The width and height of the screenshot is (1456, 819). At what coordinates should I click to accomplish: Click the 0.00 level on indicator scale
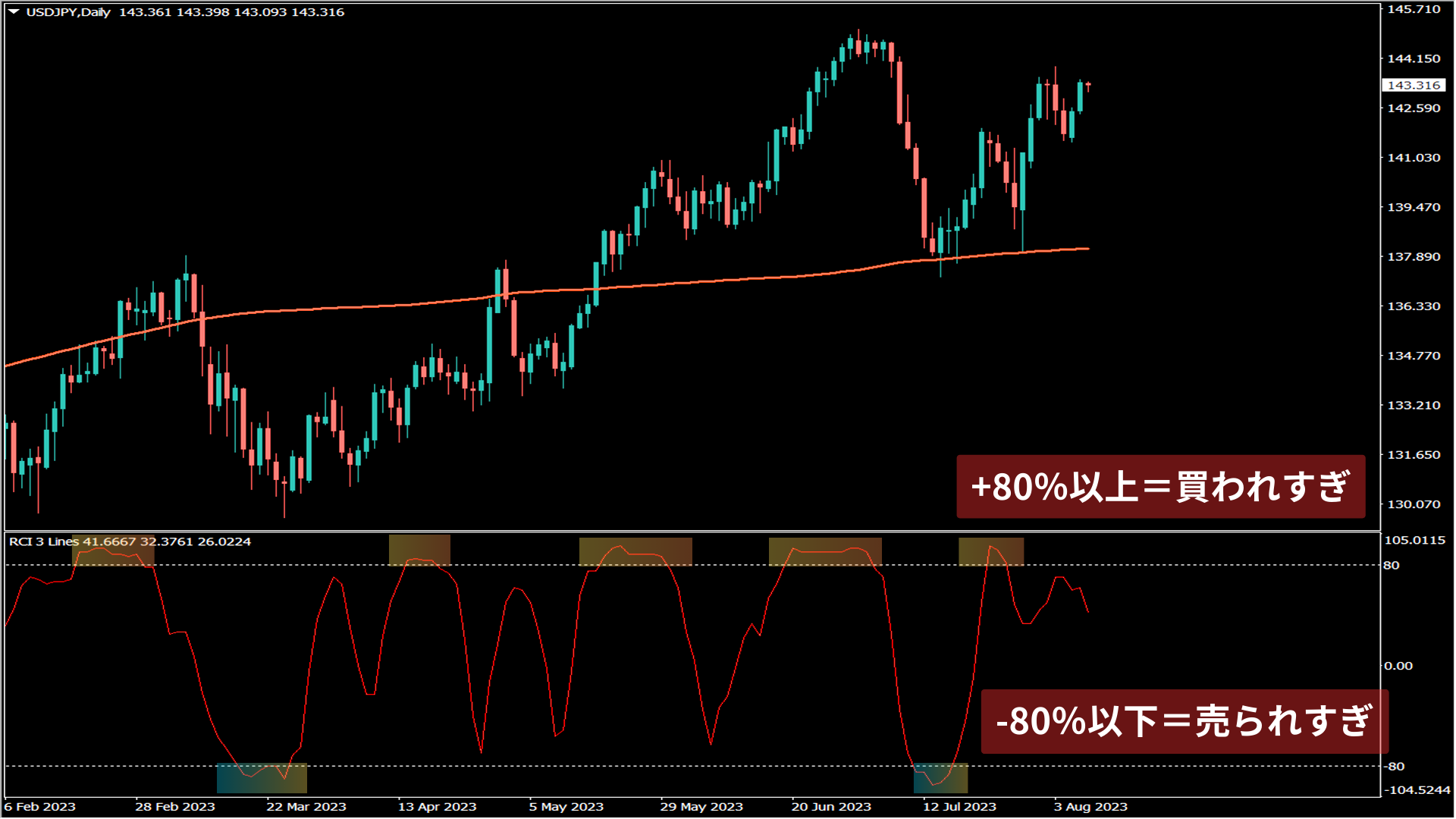tap(1398, 666)
